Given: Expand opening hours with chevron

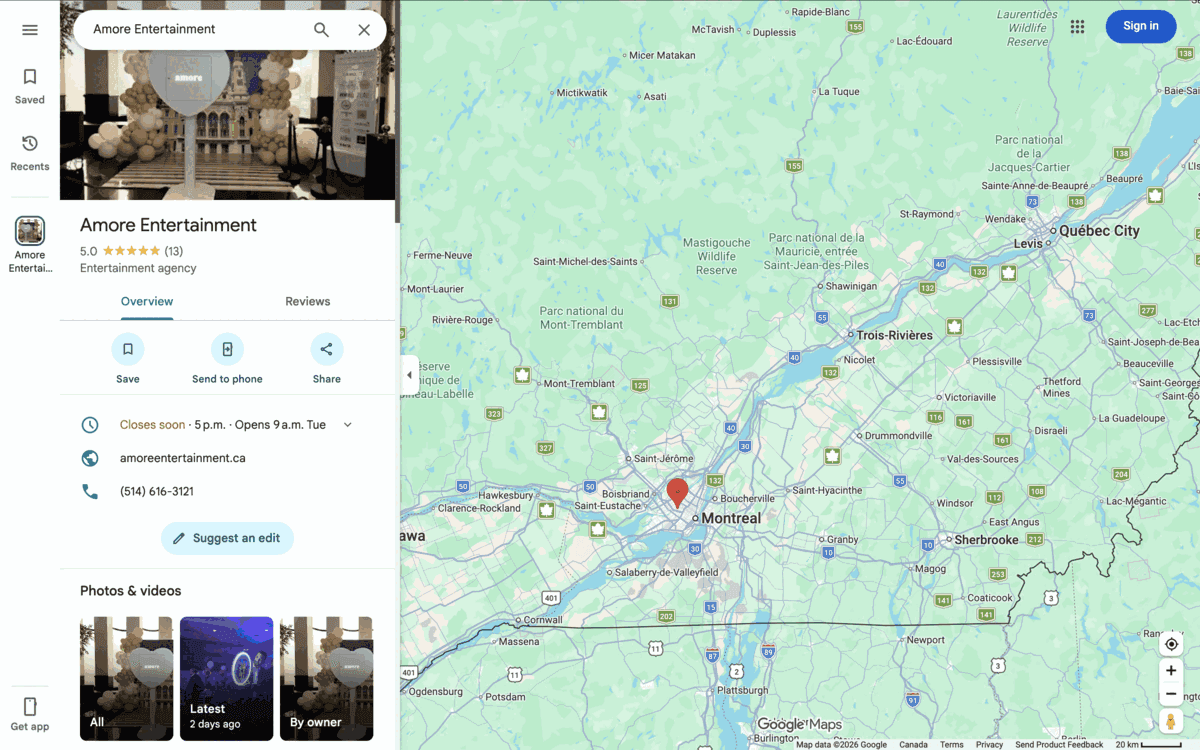Looking at the screenshot, I should (348, 425).
